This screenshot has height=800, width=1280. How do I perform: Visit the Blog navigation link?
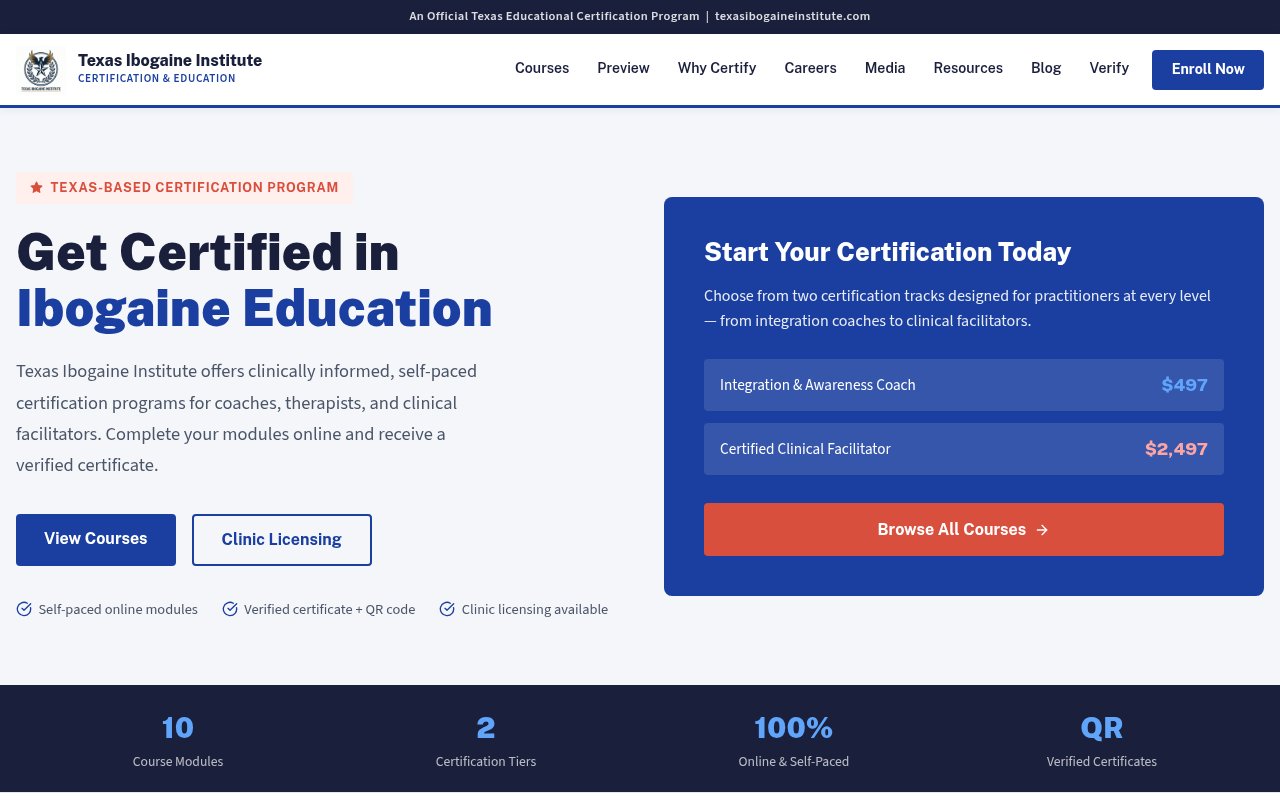tap(1046, 68)
